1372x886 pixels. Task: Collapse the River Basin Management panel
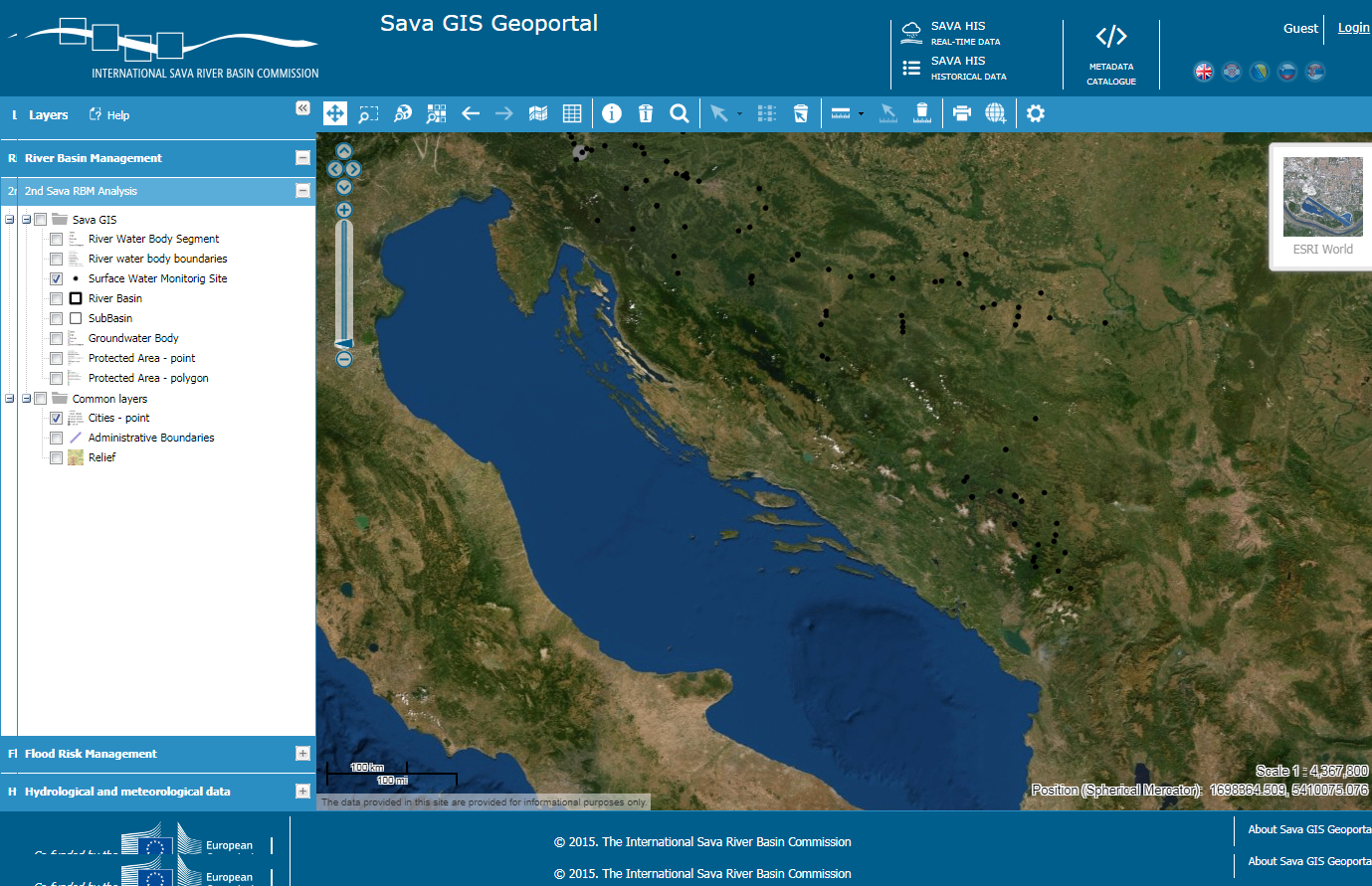point(302,158)
